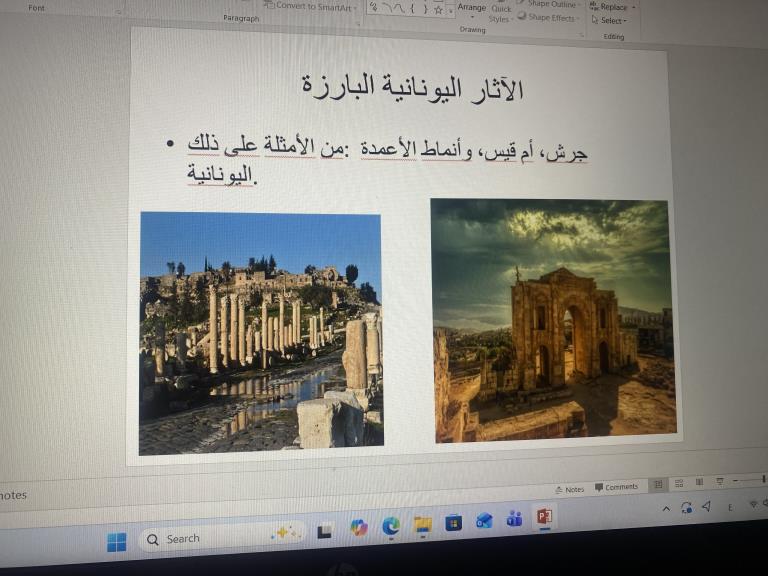Open the Select dropdown in Editing
Screen dimensions: 768x576
click(x=609, y=20)
